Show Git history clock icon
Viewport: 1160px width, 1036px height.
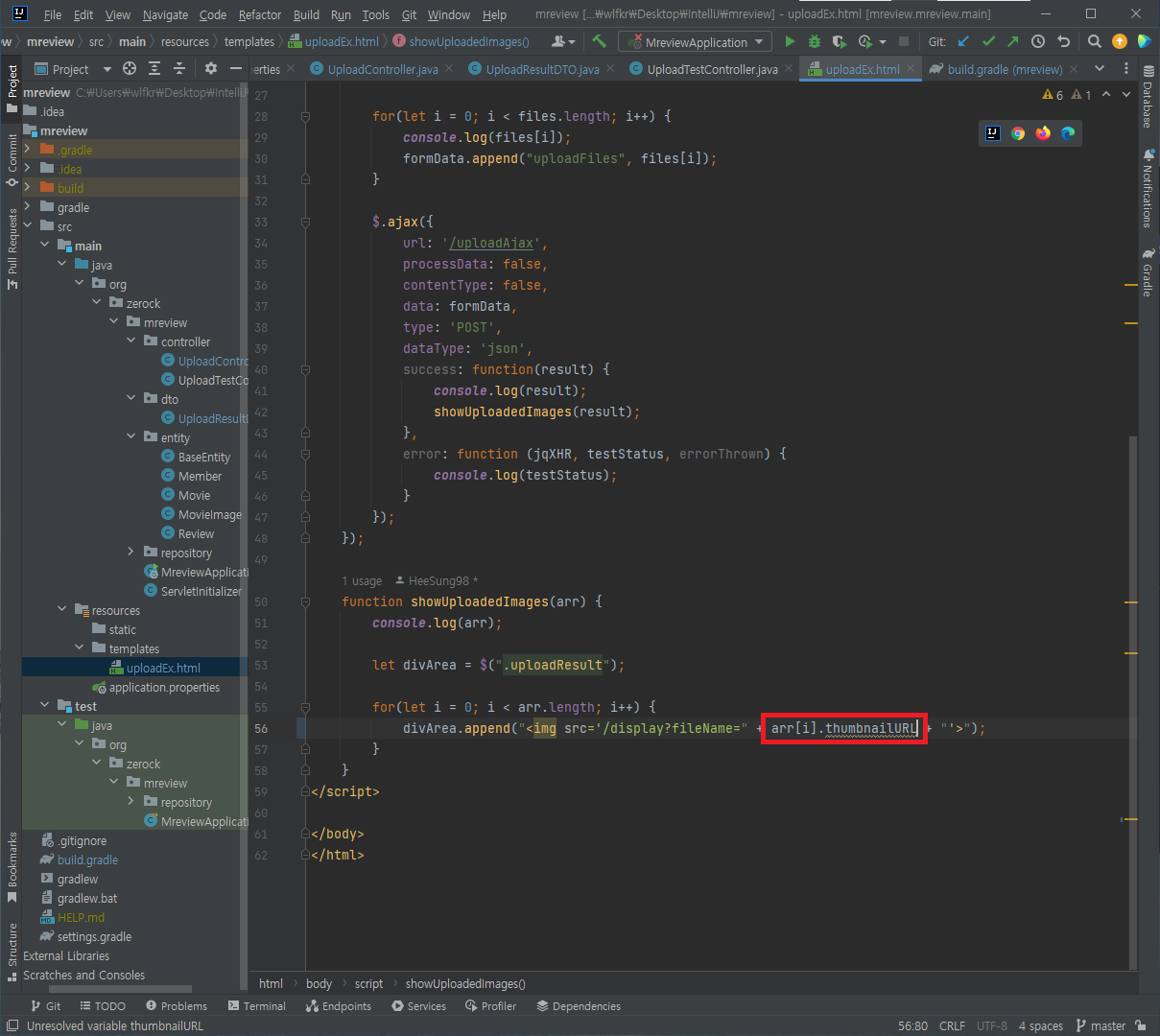click(1038, 41)
